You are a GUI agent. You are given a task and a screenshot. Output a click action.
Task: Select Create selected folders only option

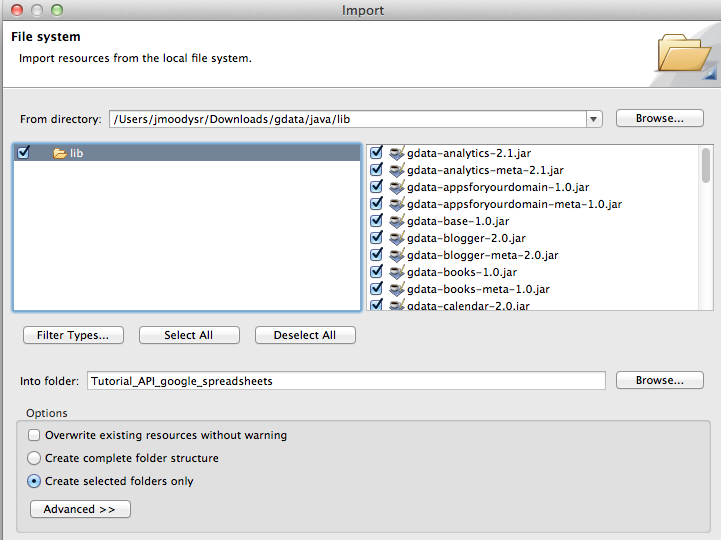click(34, 481)
